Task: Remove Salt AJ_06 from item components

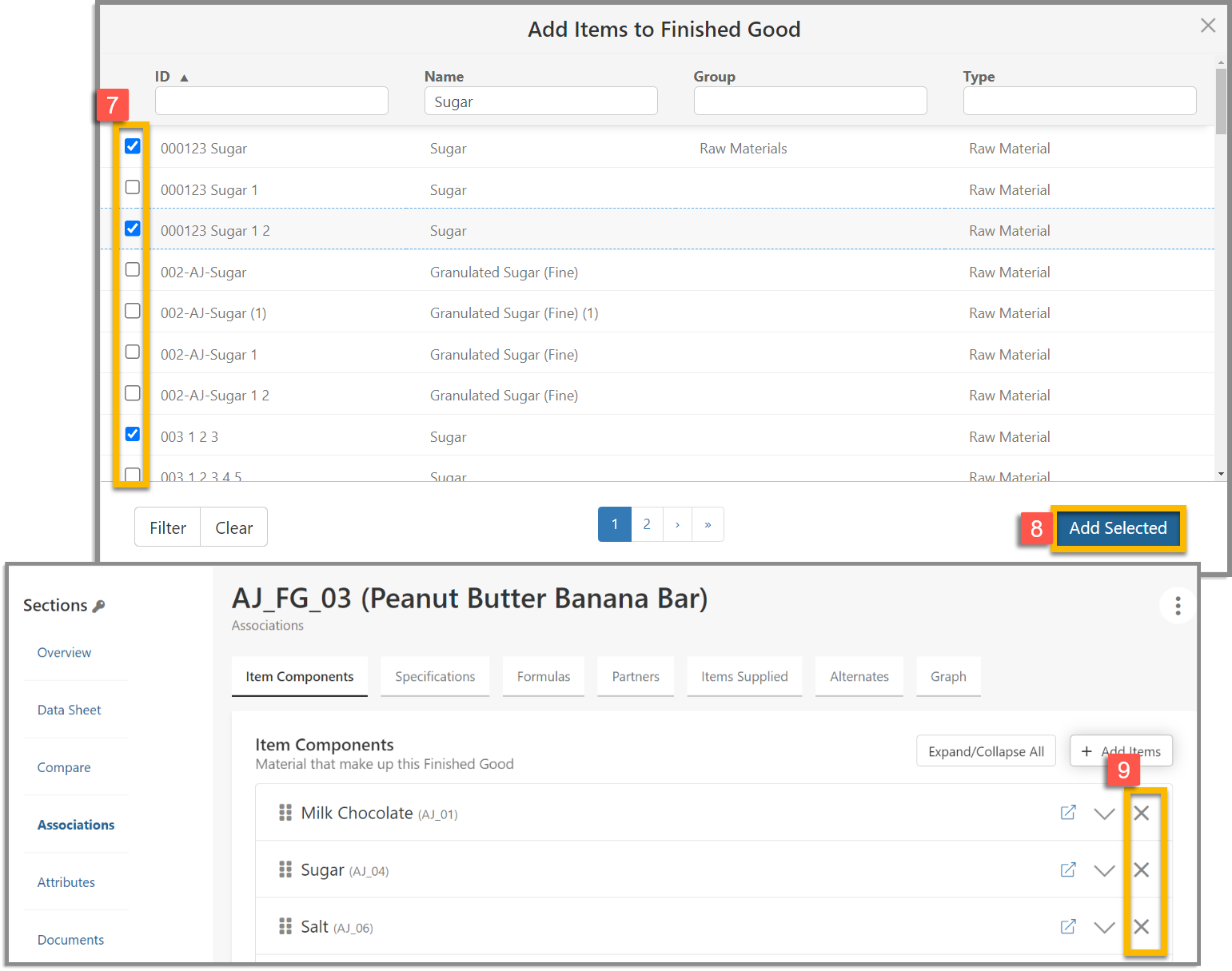Action: (x=1142, y=926)
